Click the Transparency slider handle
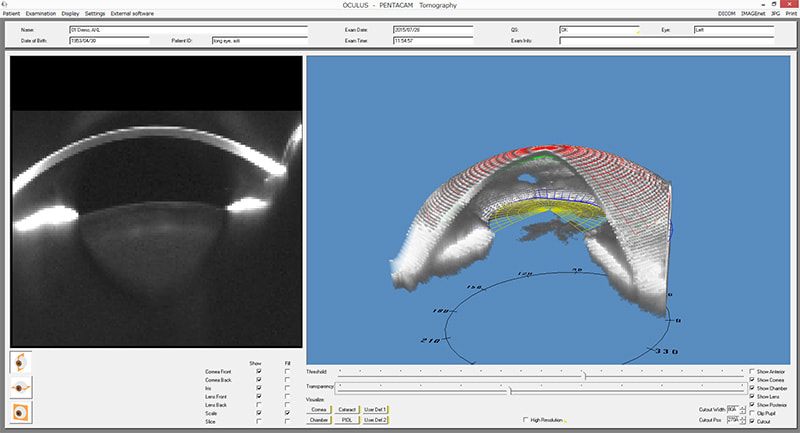Image resolution: width=800 pixels, height=433 pixels. tap(509, 391)
